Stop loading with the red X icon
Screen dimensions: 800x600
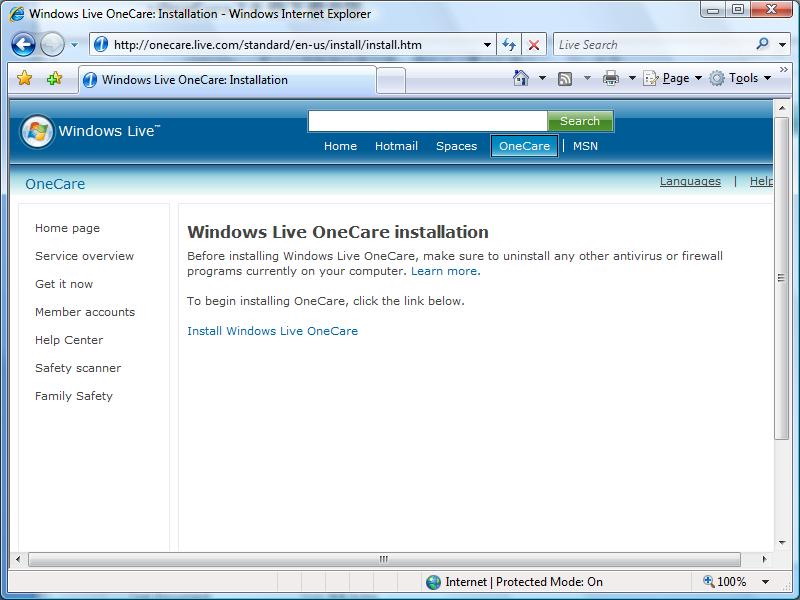(x=534, y=45)
